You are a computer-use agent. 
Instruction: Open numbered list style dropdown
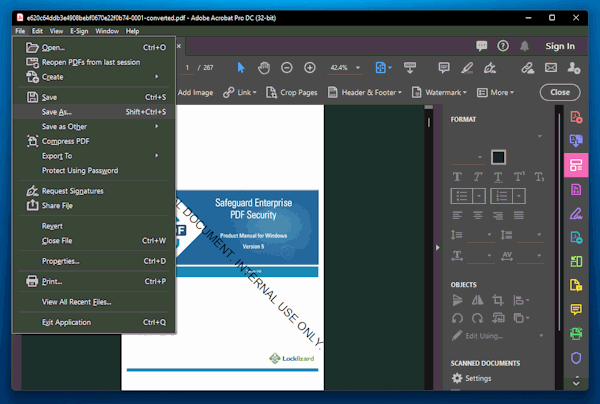click(518, 196)
